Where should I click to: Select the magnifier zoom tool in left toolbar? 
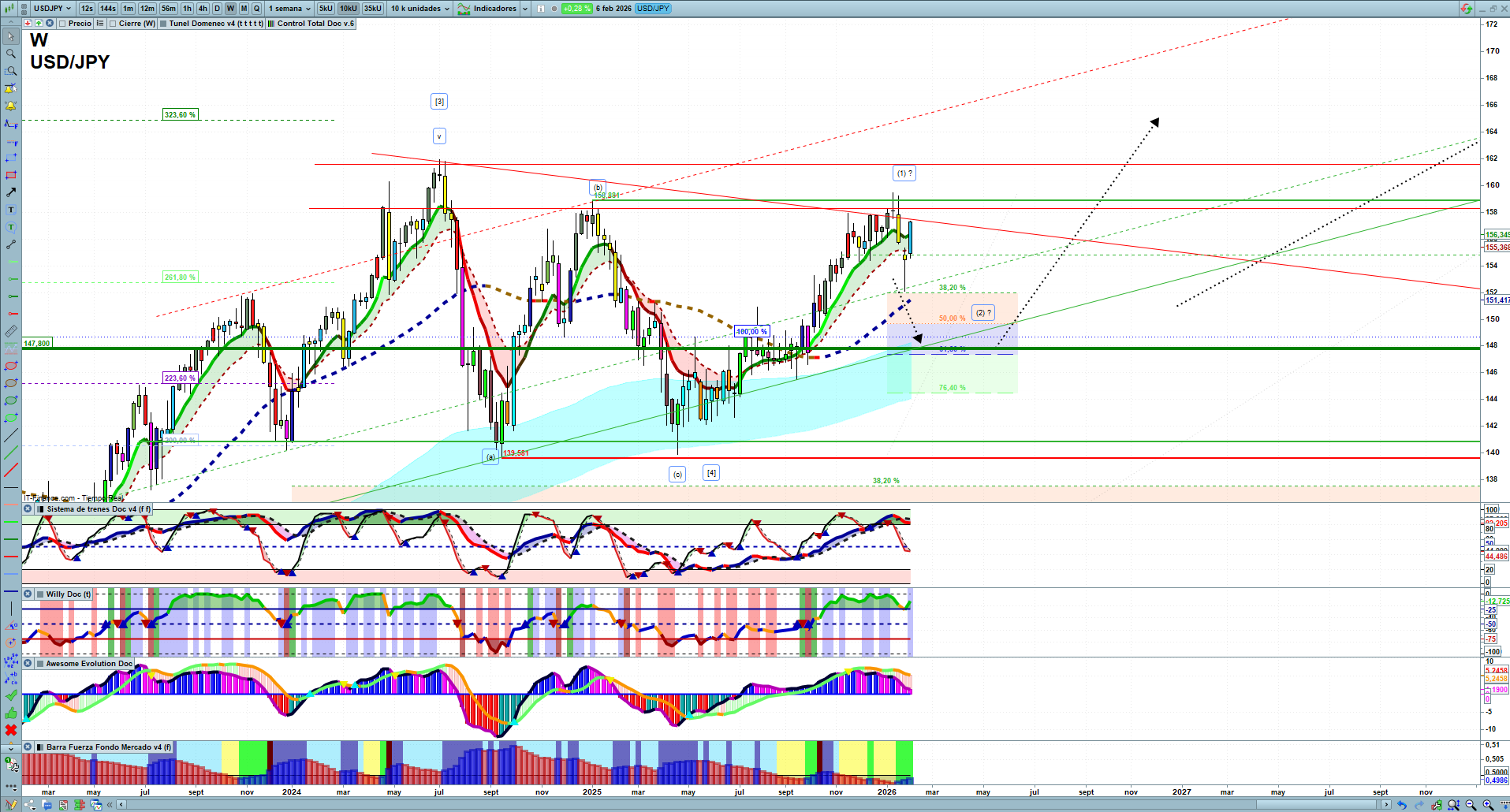11,54
